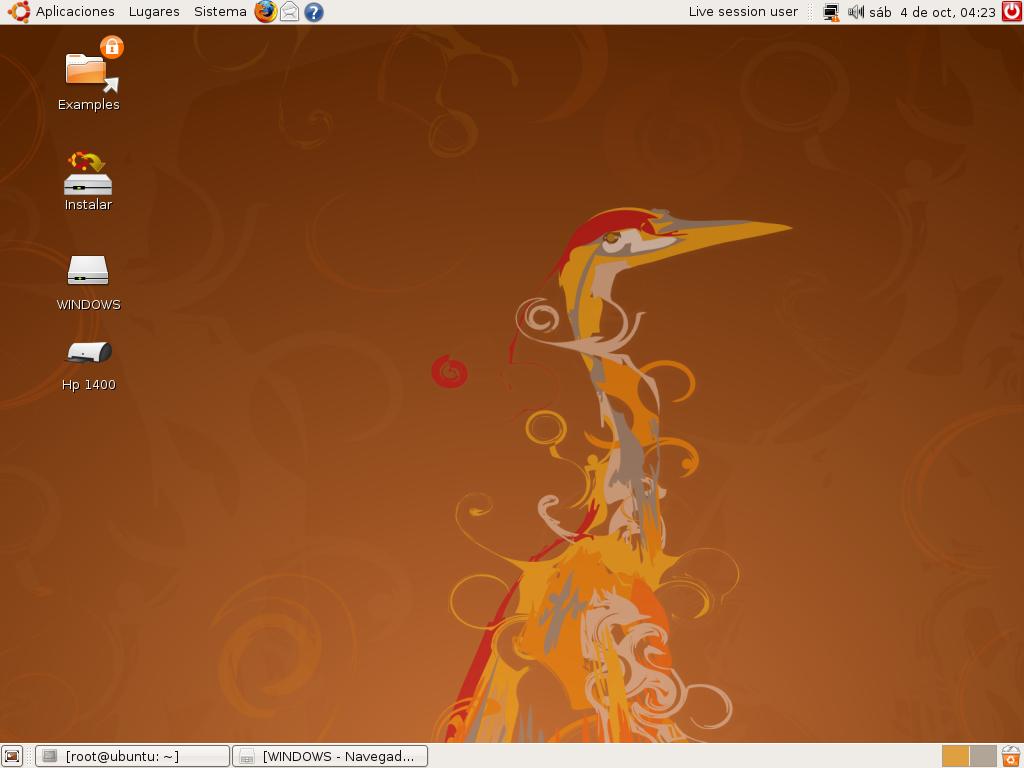Open the Evolution mail launcher icon
Screen dimensions: 1024x768
(x=289, y=12)
